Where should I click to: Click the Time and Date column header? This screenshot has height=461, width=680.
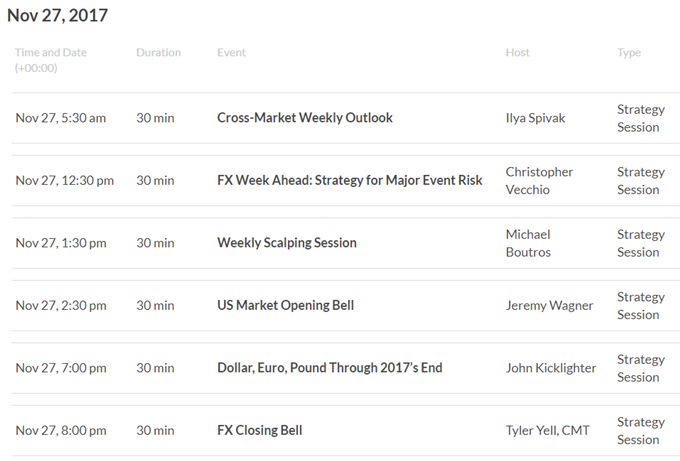[x=51, y=60]
